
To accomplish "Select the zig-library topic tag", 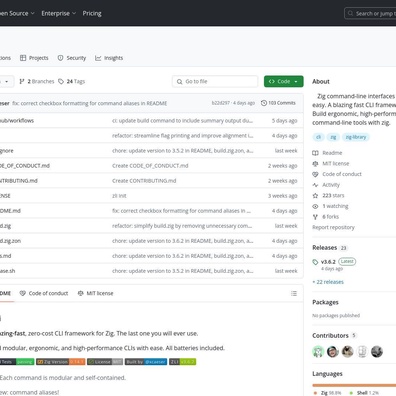I will coord(356,137).
